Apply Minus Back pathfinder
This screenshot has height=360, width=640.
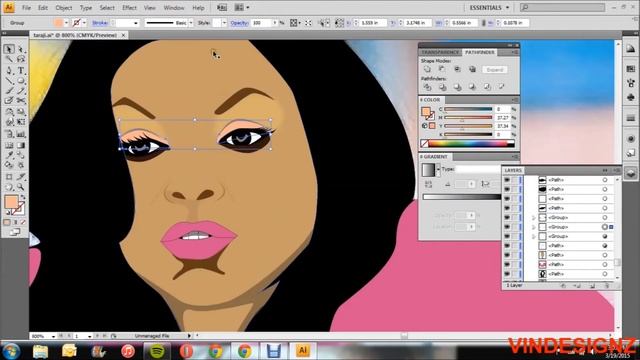[502, 87]
